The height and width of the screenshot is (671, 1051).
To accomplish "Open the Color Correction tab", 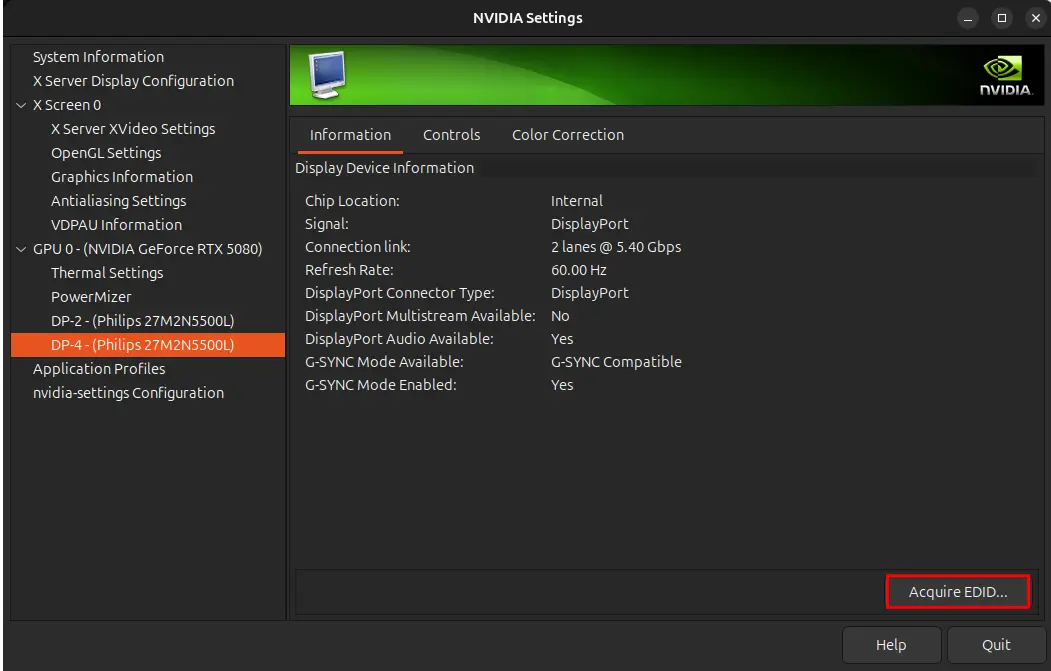I will point(568,135).
